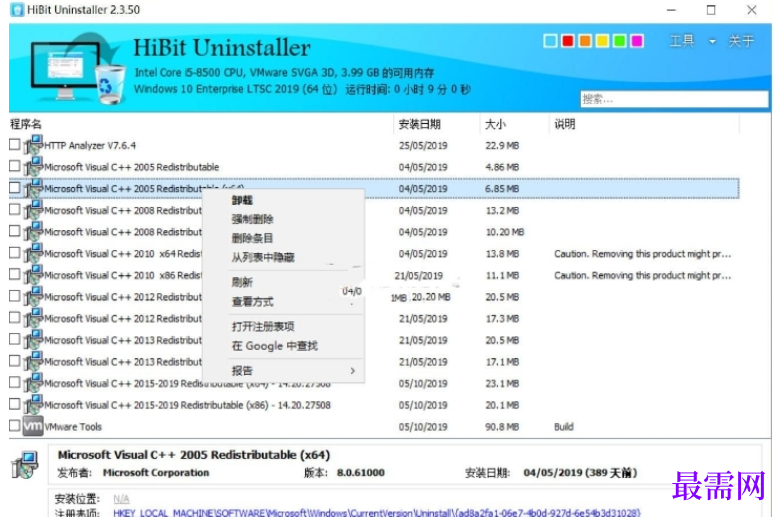Click the 搜索 search input field
This screenshot has height=517, width=784.
coord(674,99)
